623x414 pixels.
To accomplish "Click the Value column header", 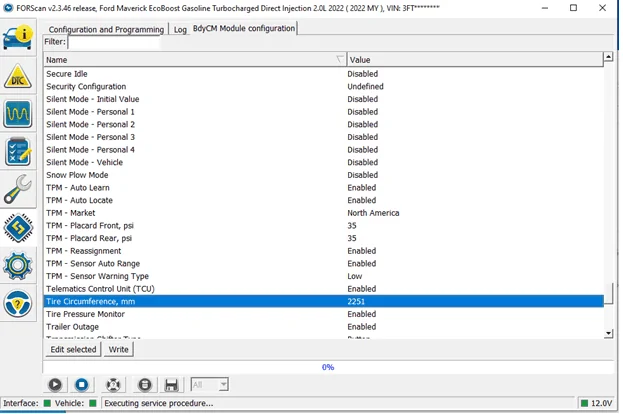I will [475, 60].
